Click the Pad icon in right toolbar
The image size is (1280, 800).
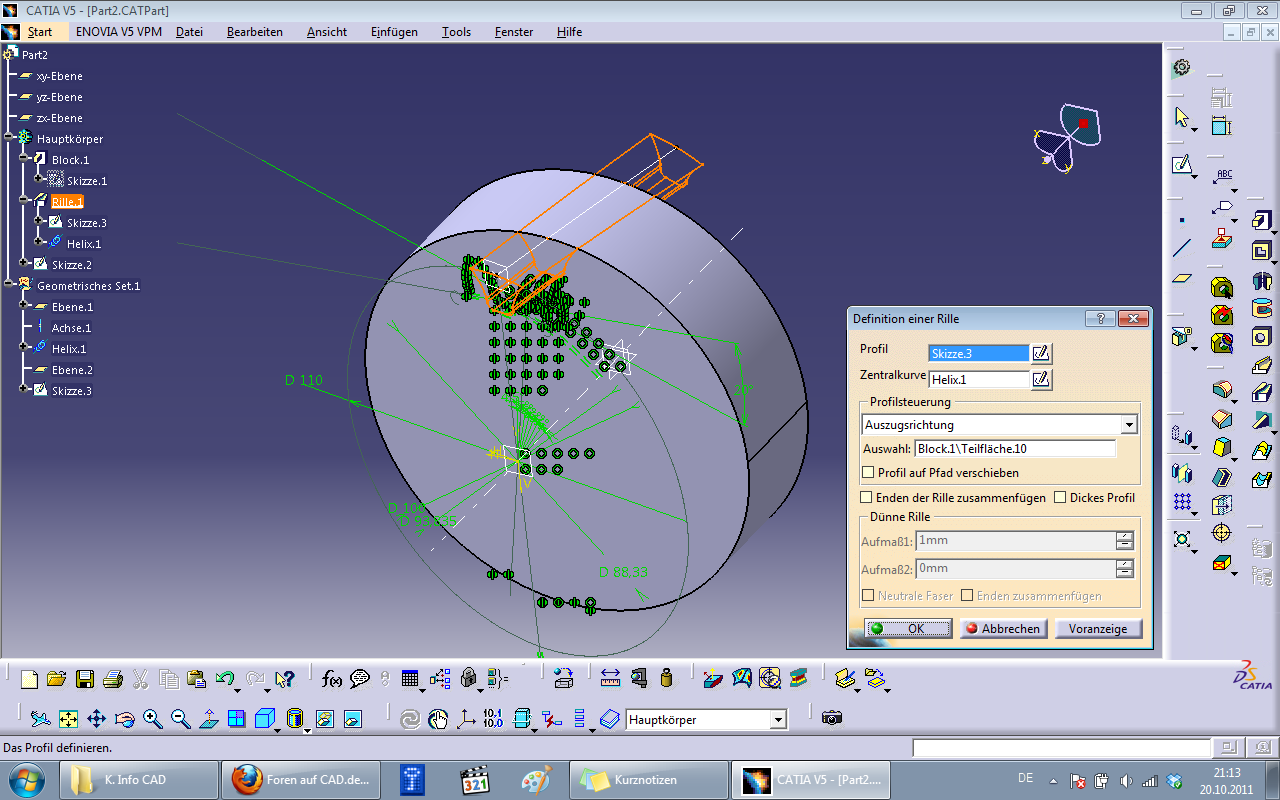click(x=1261, y=221)
